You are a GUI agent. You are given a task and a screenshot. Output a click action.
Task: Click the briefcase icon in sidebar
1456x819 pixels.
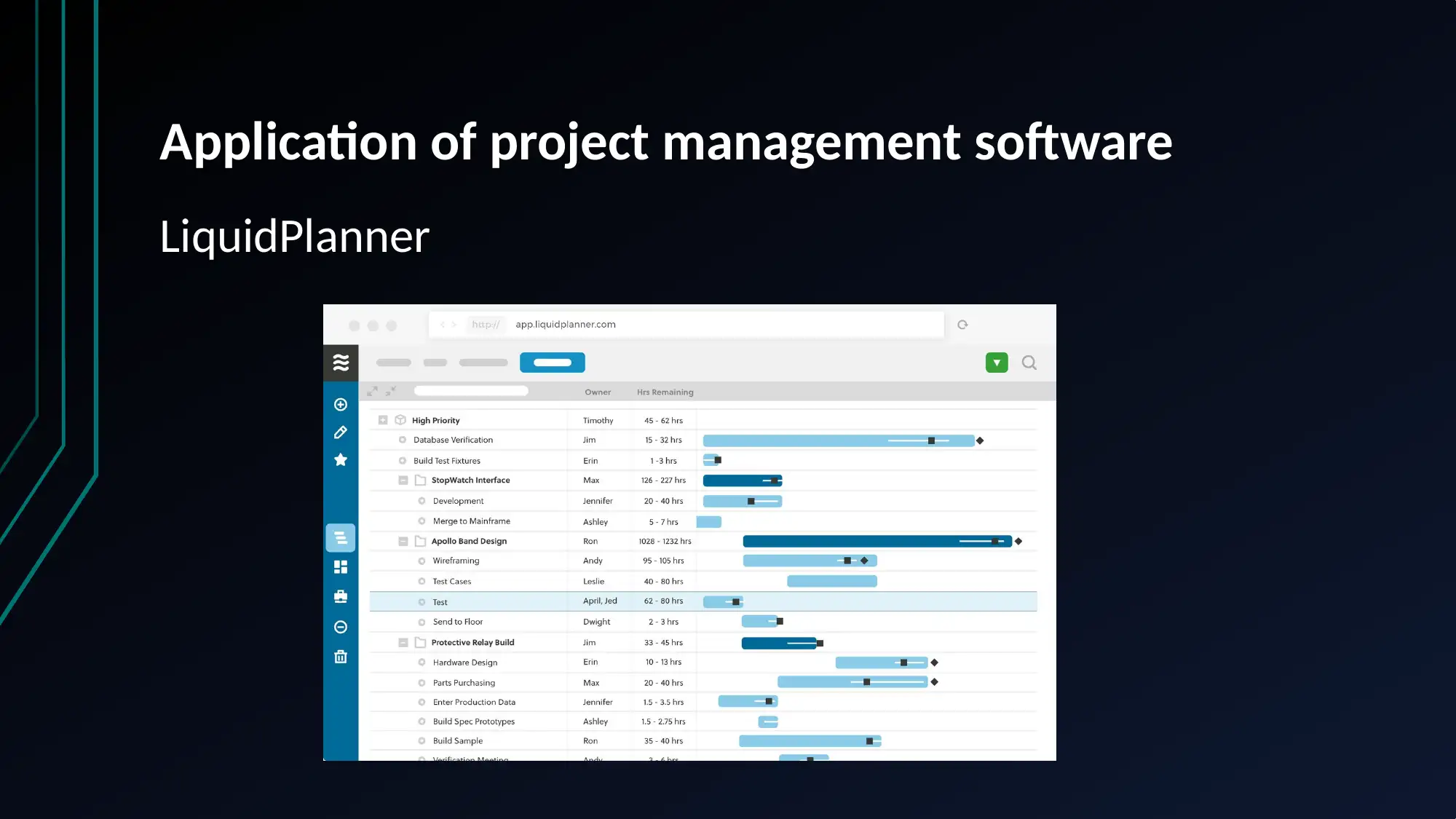(340, 597)
